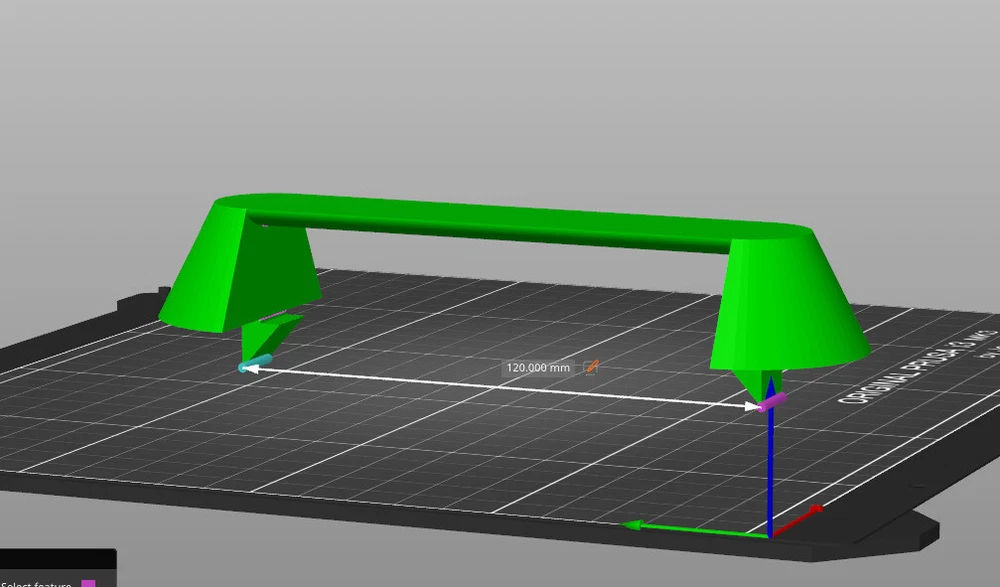Click the red X-axis arrow tip

(817, 509)
